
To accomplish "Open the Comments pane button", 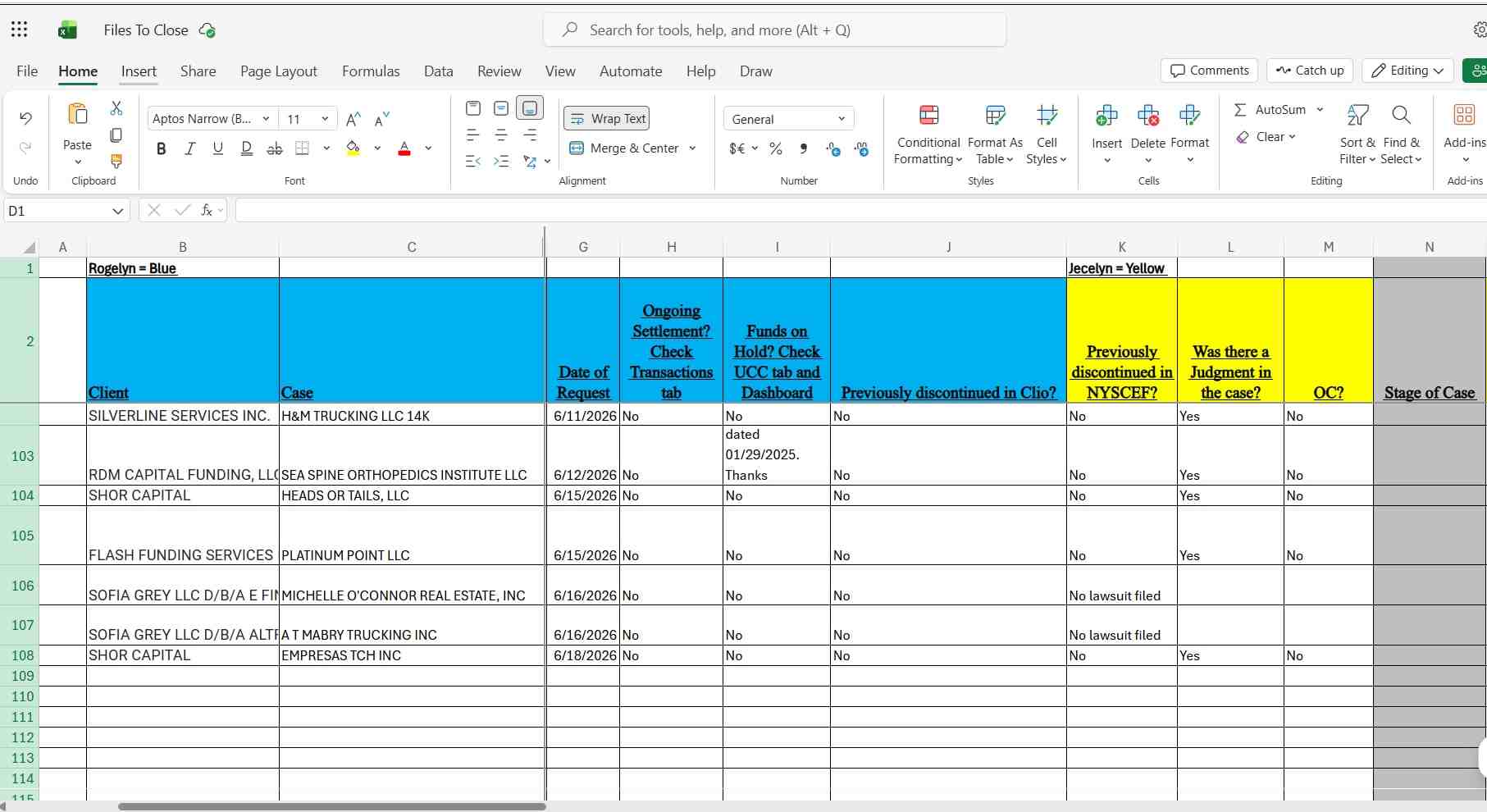I will 1210,71.
